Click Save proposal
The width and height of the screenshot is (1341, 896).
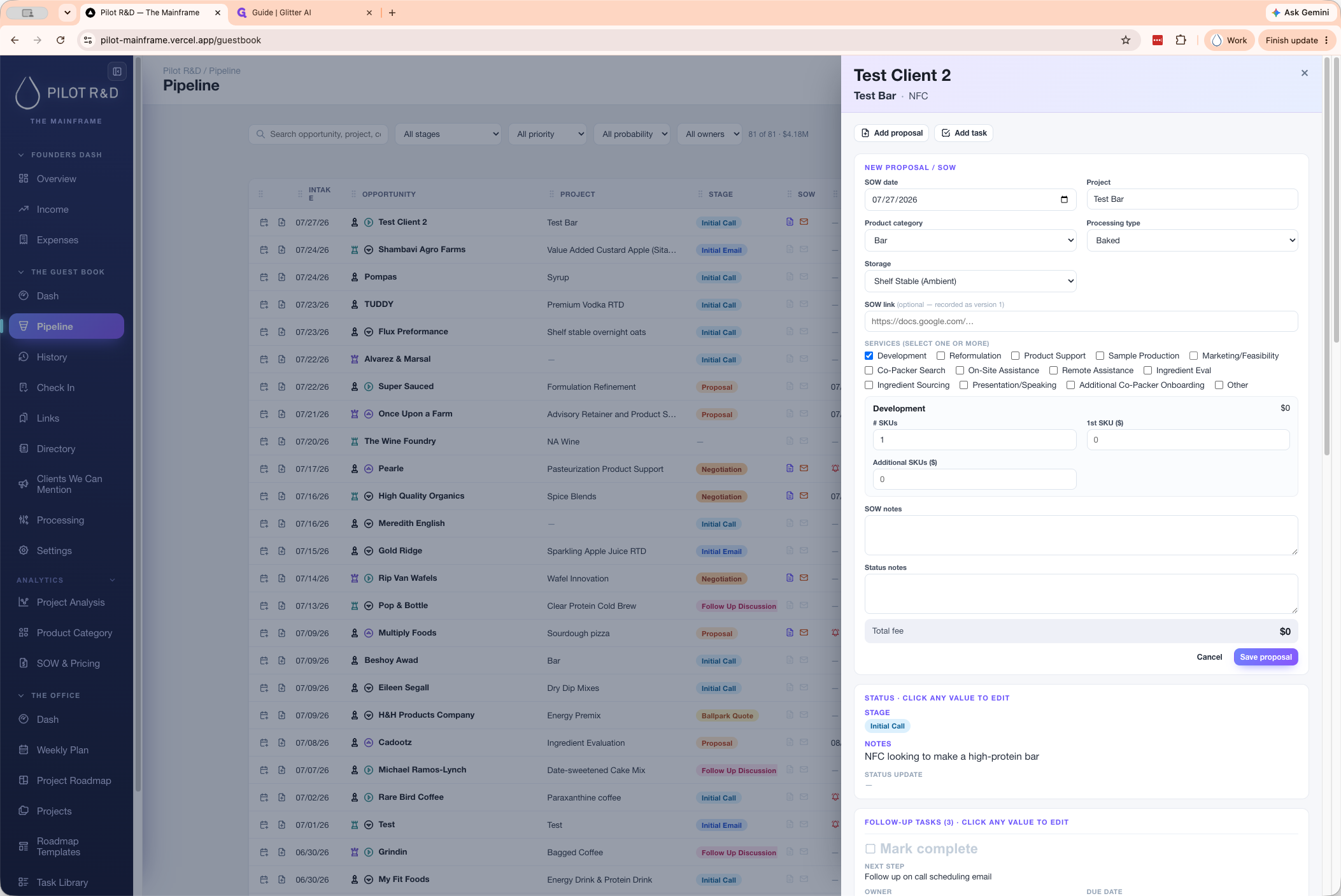coord(1265,657)
